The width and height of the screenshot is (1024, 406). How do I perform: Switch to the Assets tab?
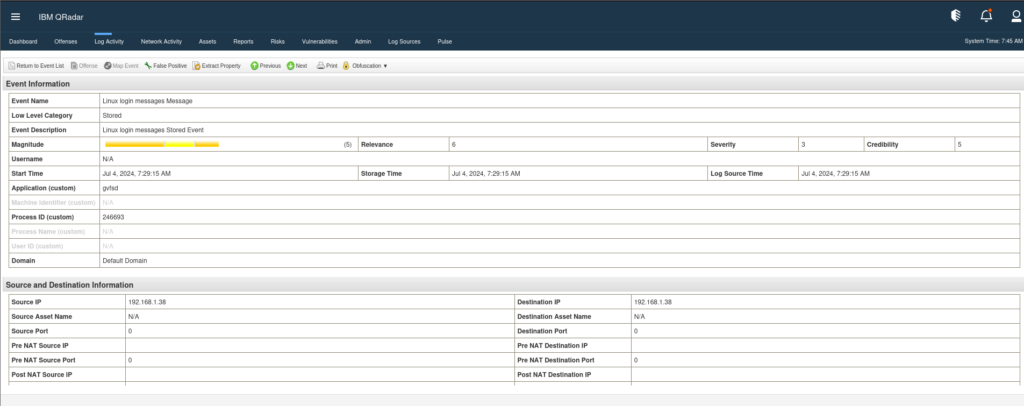[x=208, y=42]
